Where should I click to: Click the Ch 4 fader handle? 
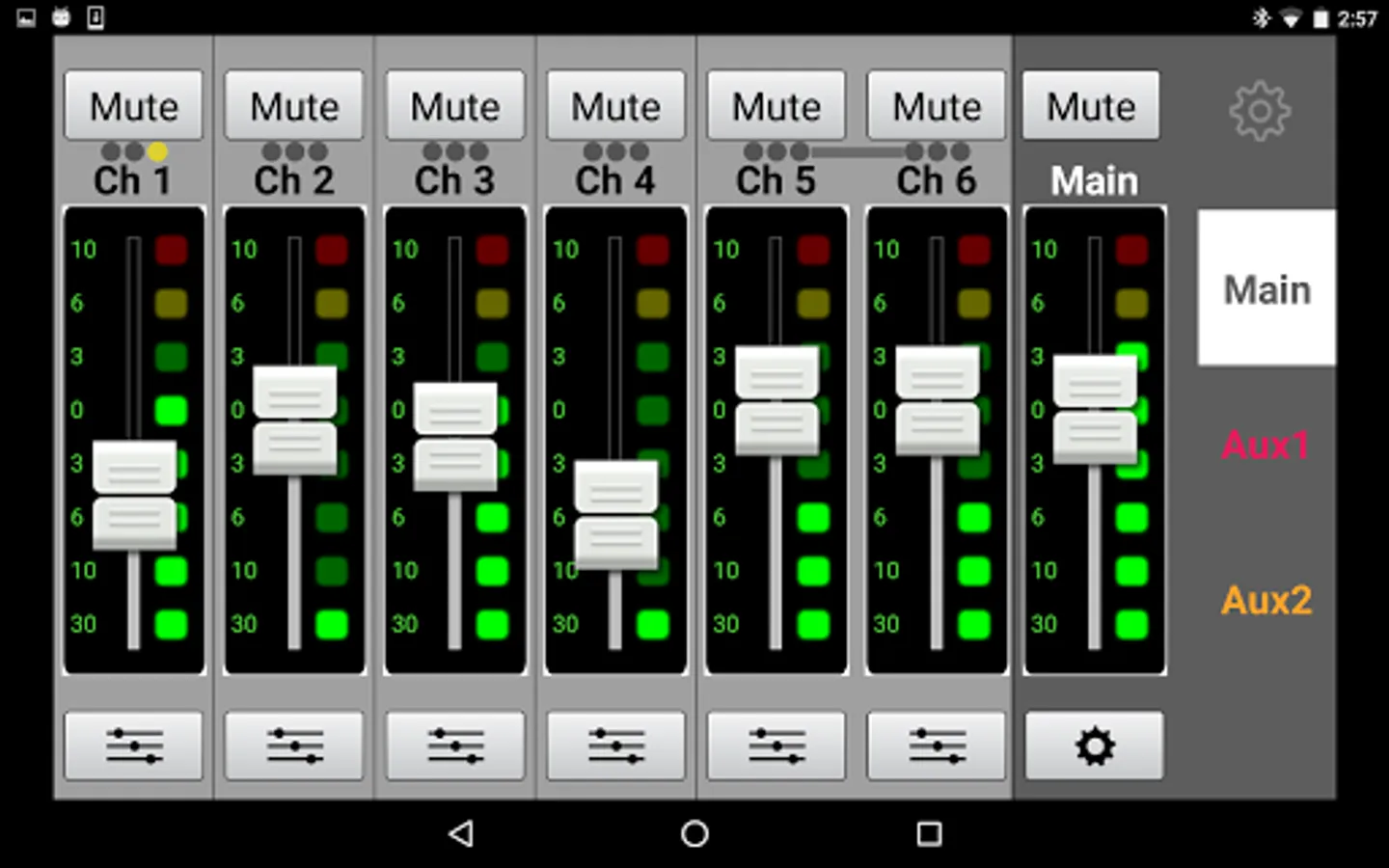click(x=616, y=515)
